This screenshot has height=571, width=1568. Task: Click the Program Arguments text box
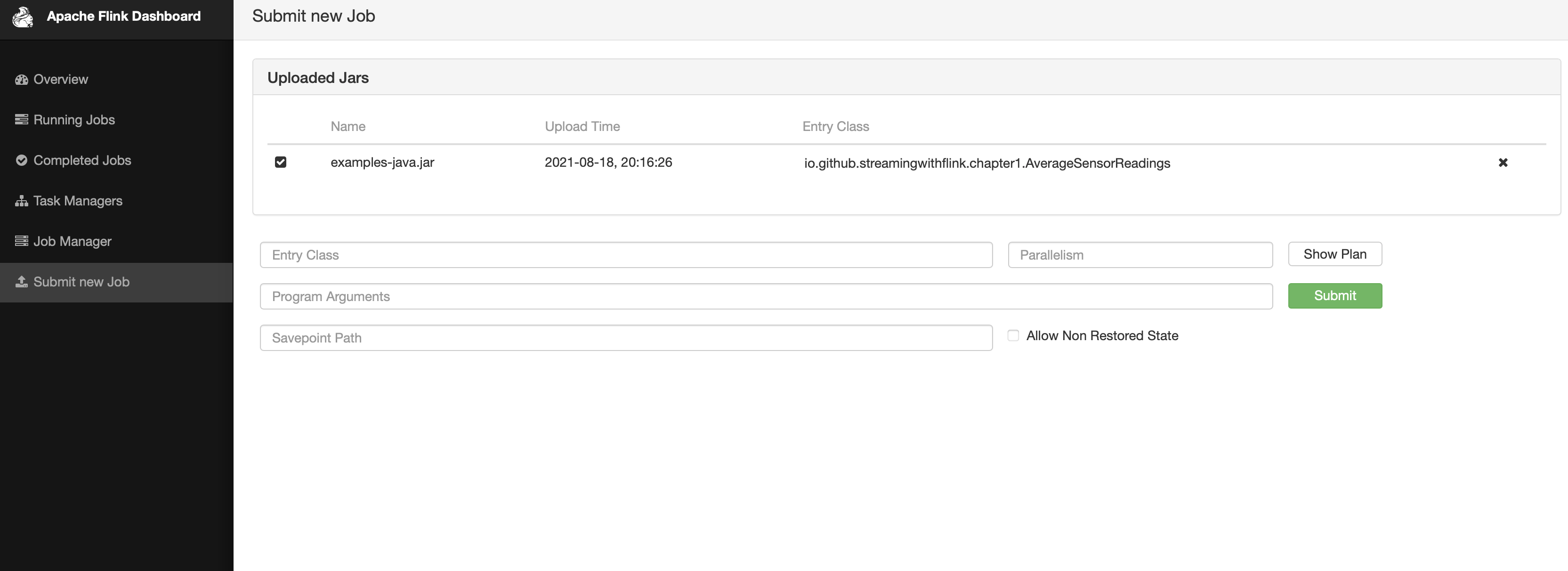click(x=766, y=296)
